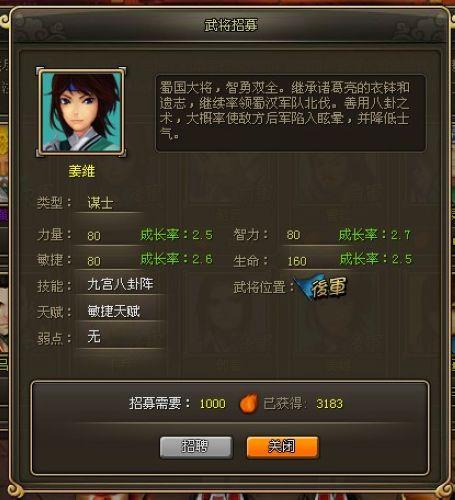Click the 敏捷天赋 talent entry
The image size is (455, 500).
(114, 311)
